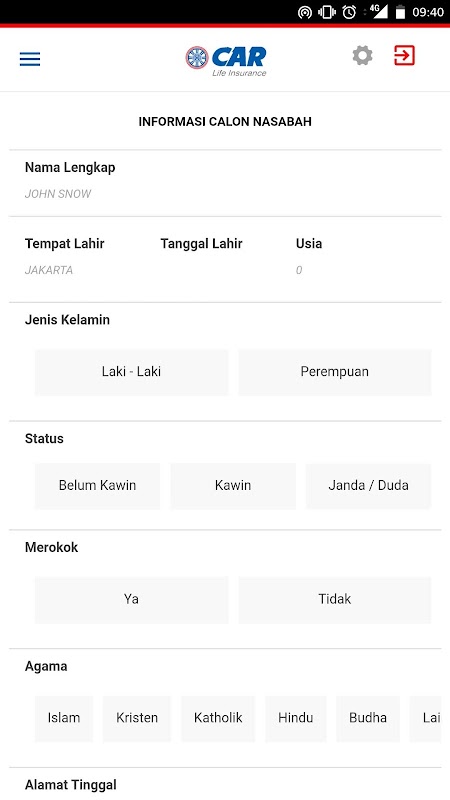Screen dimensions: 450x800
Task: Tap the alarm clock status icon
Action: click(349, 12)
